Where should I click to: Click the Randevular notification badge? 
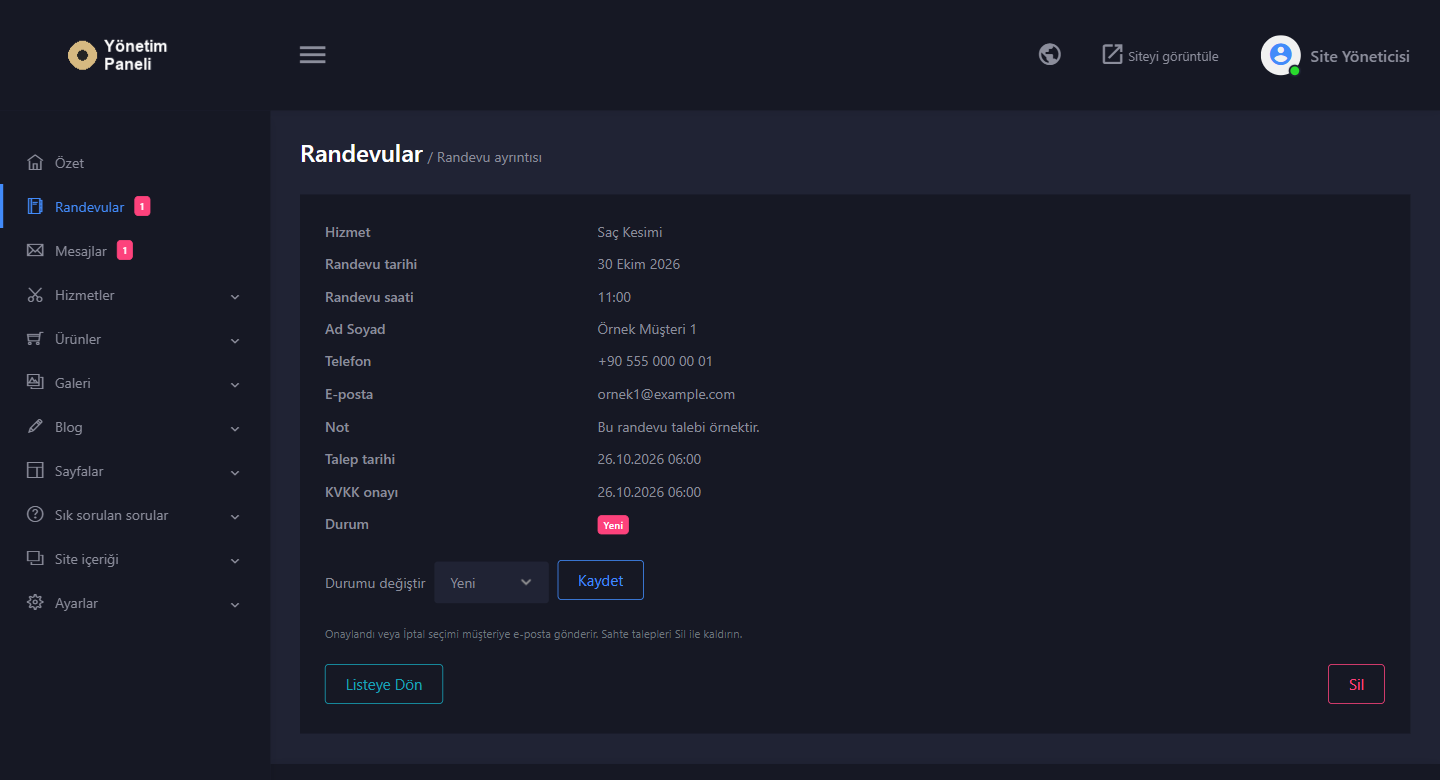(x=143, y=207)
